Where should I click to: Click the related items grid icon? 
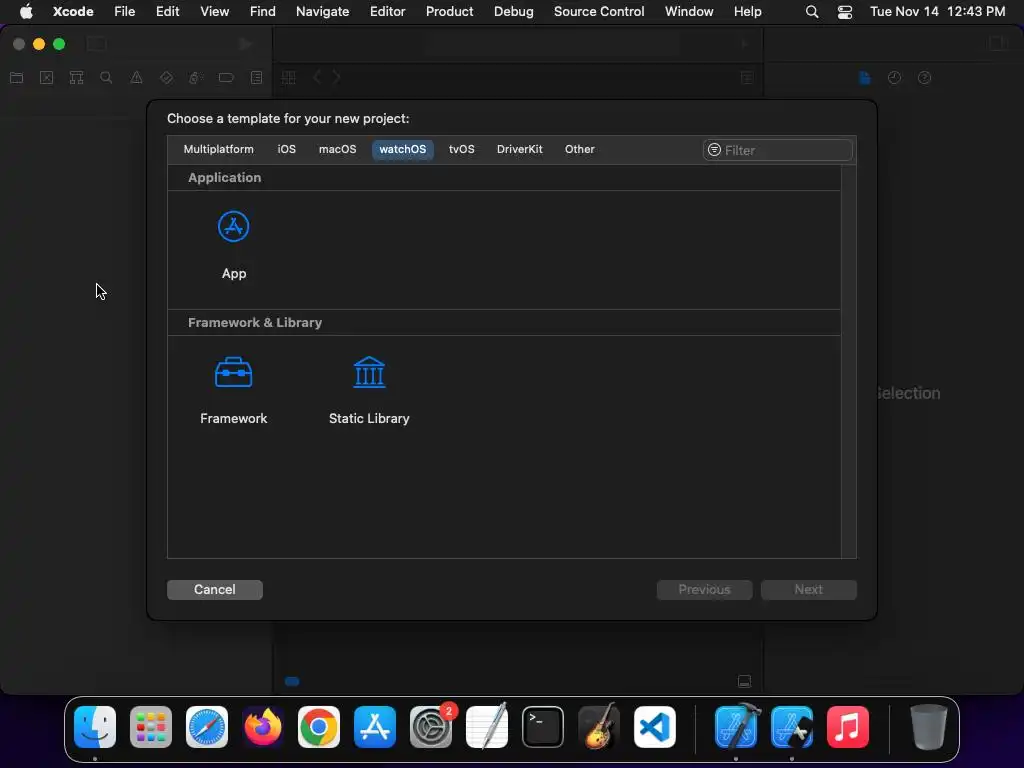coord(289,78)
